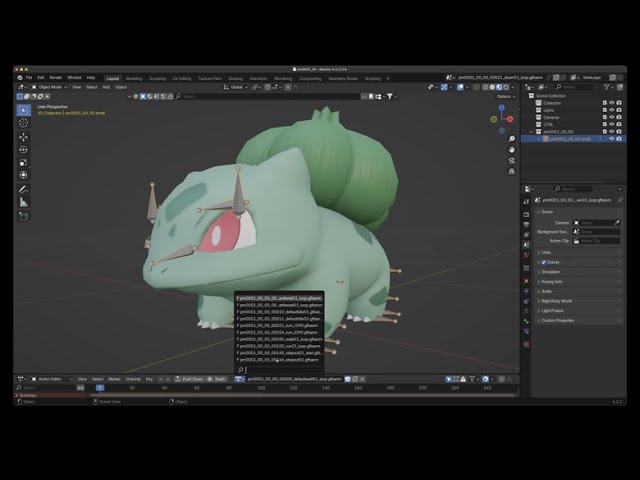Click the Push Down button

click(x=189, y=379)
